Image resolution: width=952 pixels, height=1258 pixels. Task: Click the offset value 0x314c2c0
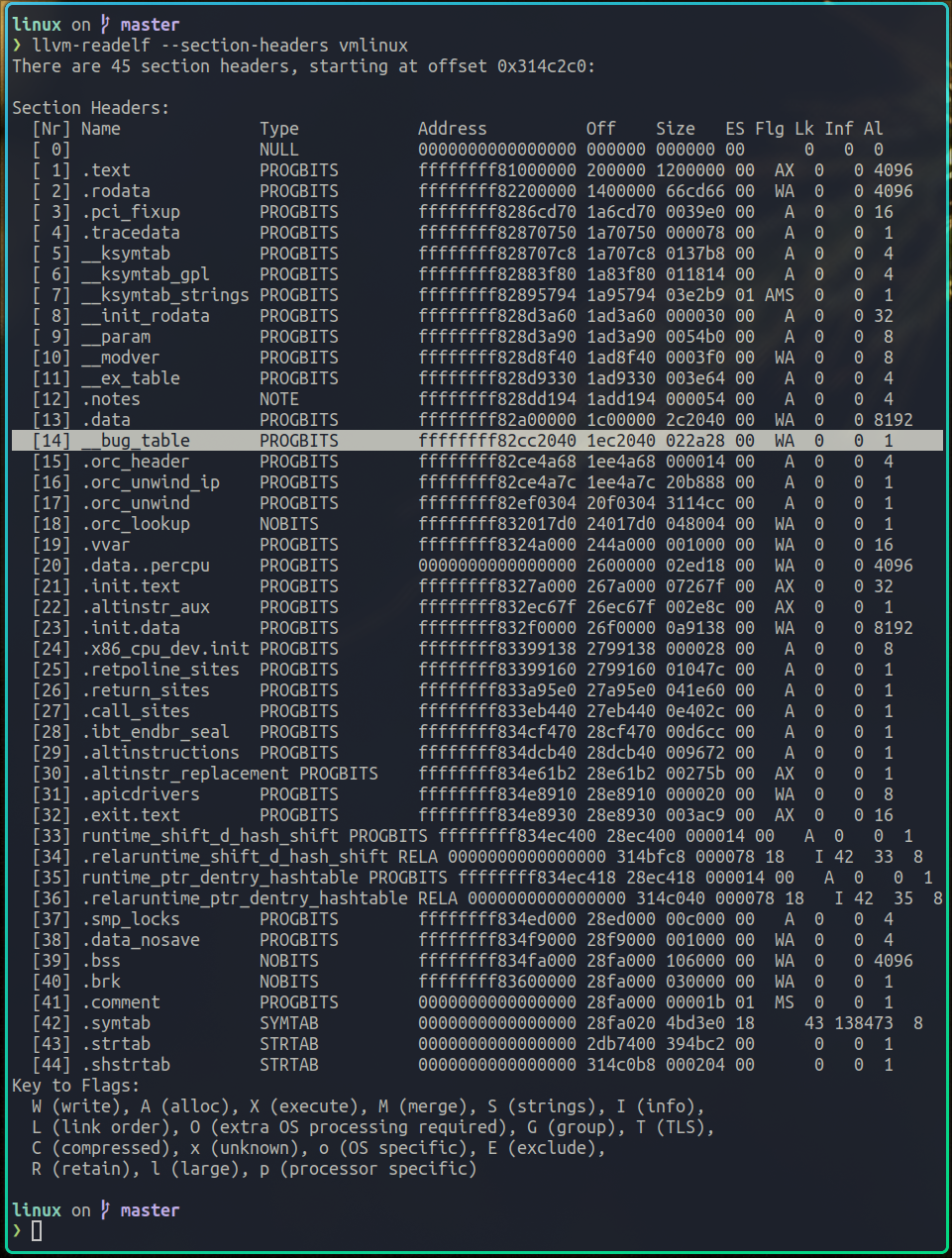tap(545, 66)
